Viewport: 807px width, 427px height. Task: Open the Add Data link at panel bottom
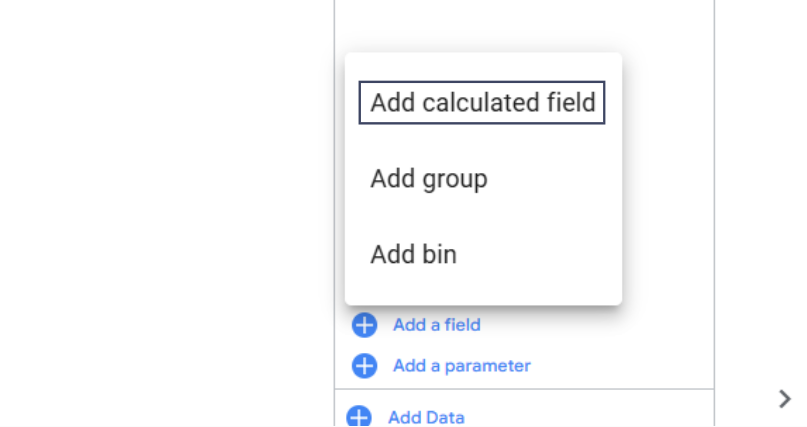[426, 418]
